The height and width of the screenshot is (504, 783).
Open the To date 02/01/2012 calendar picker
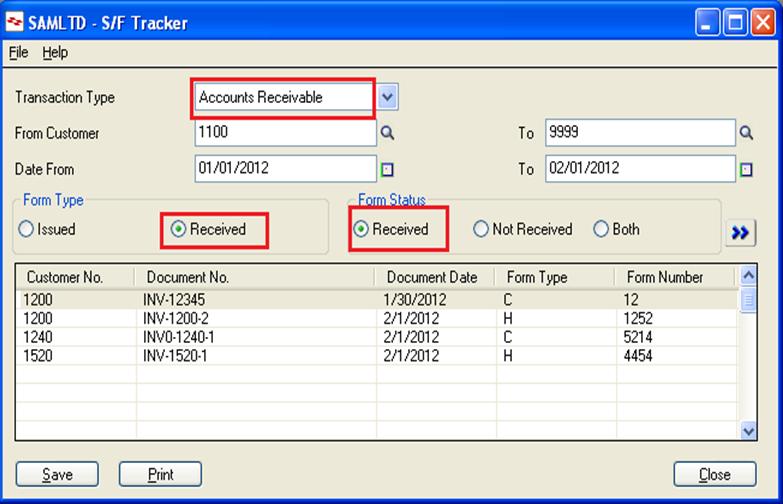(x=747, y=169)
